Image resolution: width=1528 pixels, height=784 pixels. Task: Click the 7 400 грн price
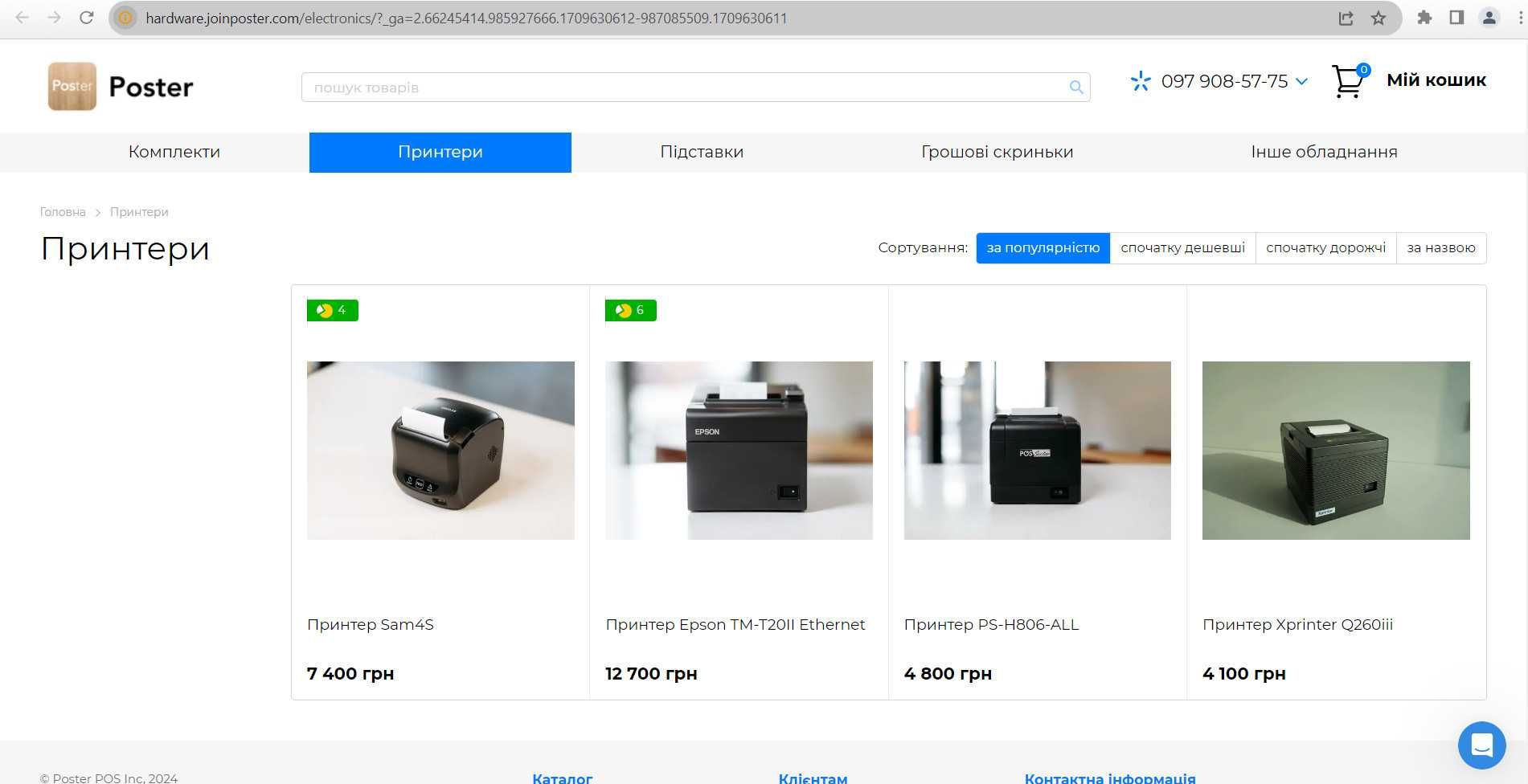[350, 673]
